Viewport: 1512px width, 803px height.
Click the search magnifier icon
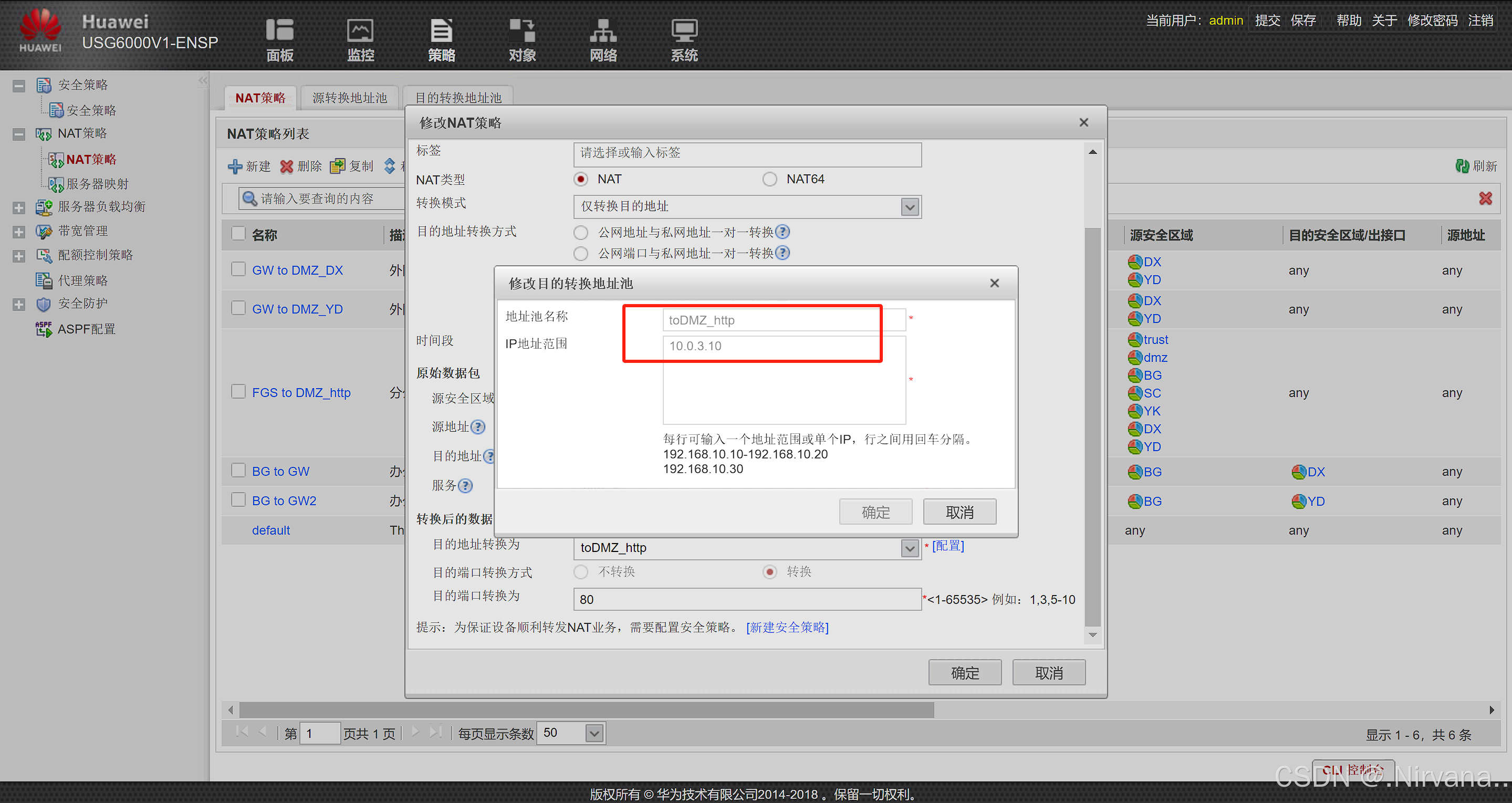pyautogui.click(x=249, y=199)
